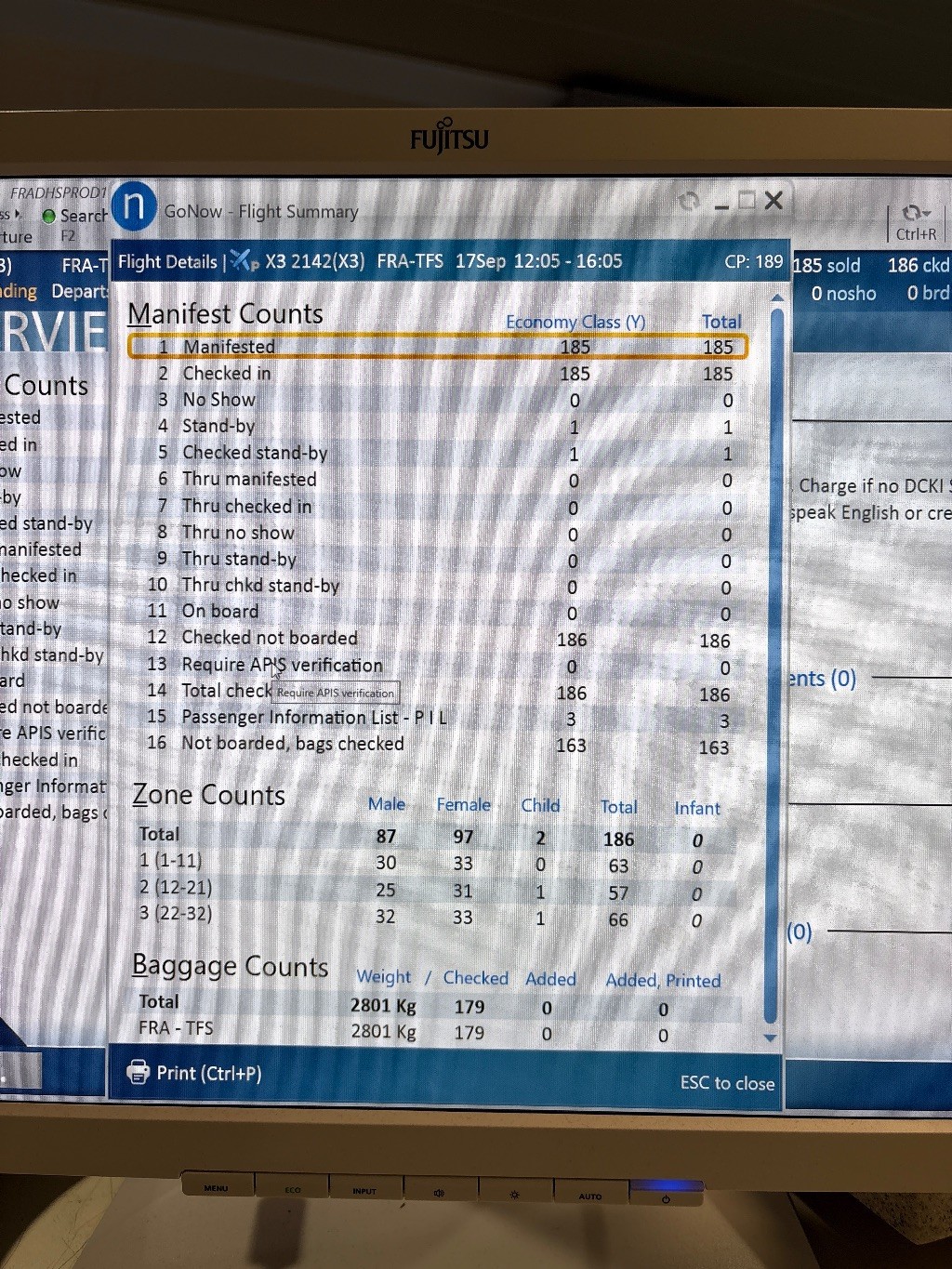Click the Print (Ctrl+P) button
Screen dimensions: 952x1269
195,1073
